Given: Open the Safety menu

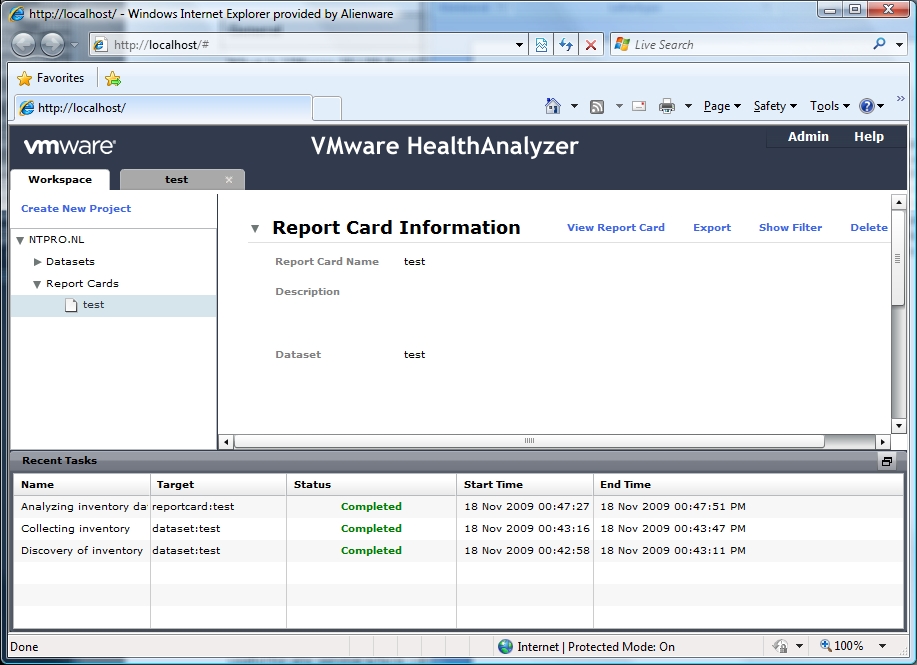Looking at the screenshot, I should point(775,106).
